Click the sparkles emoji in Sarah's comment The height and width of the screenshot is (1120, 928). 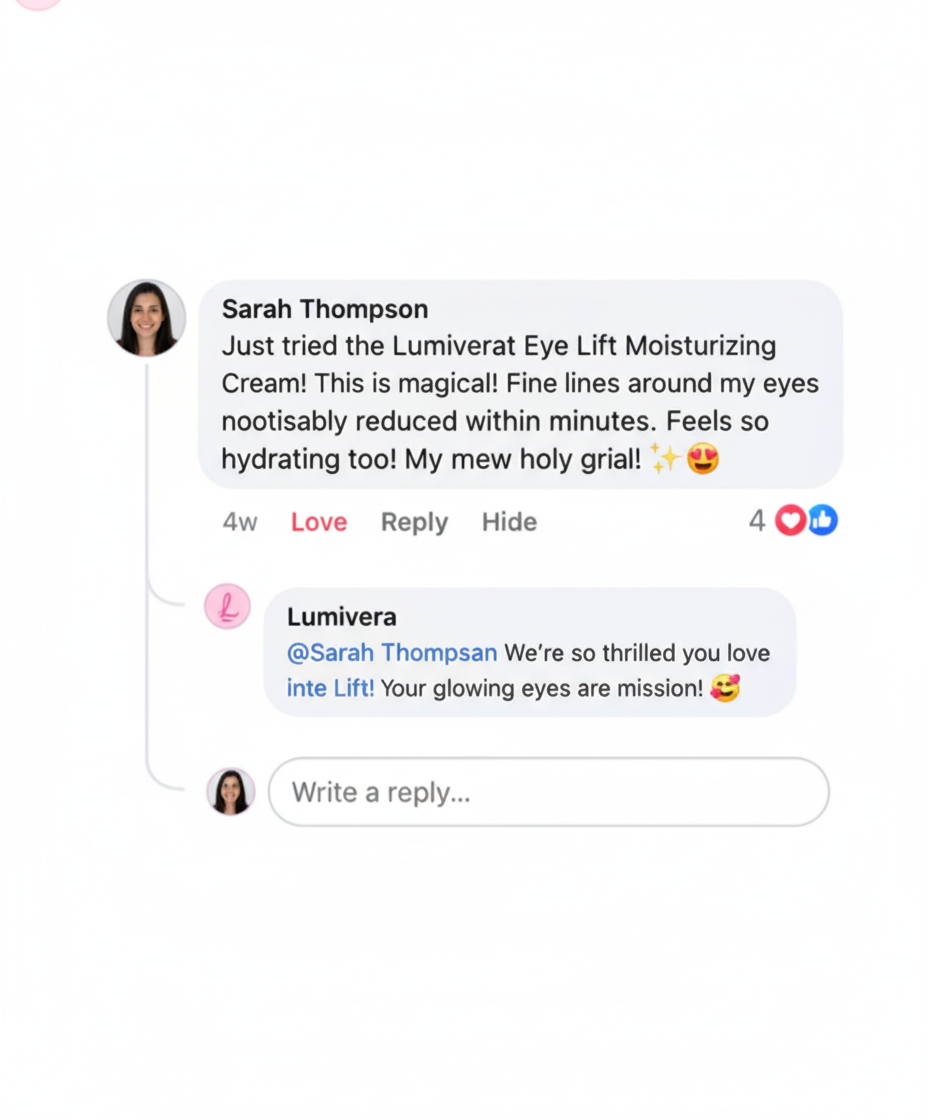point(664,458)
